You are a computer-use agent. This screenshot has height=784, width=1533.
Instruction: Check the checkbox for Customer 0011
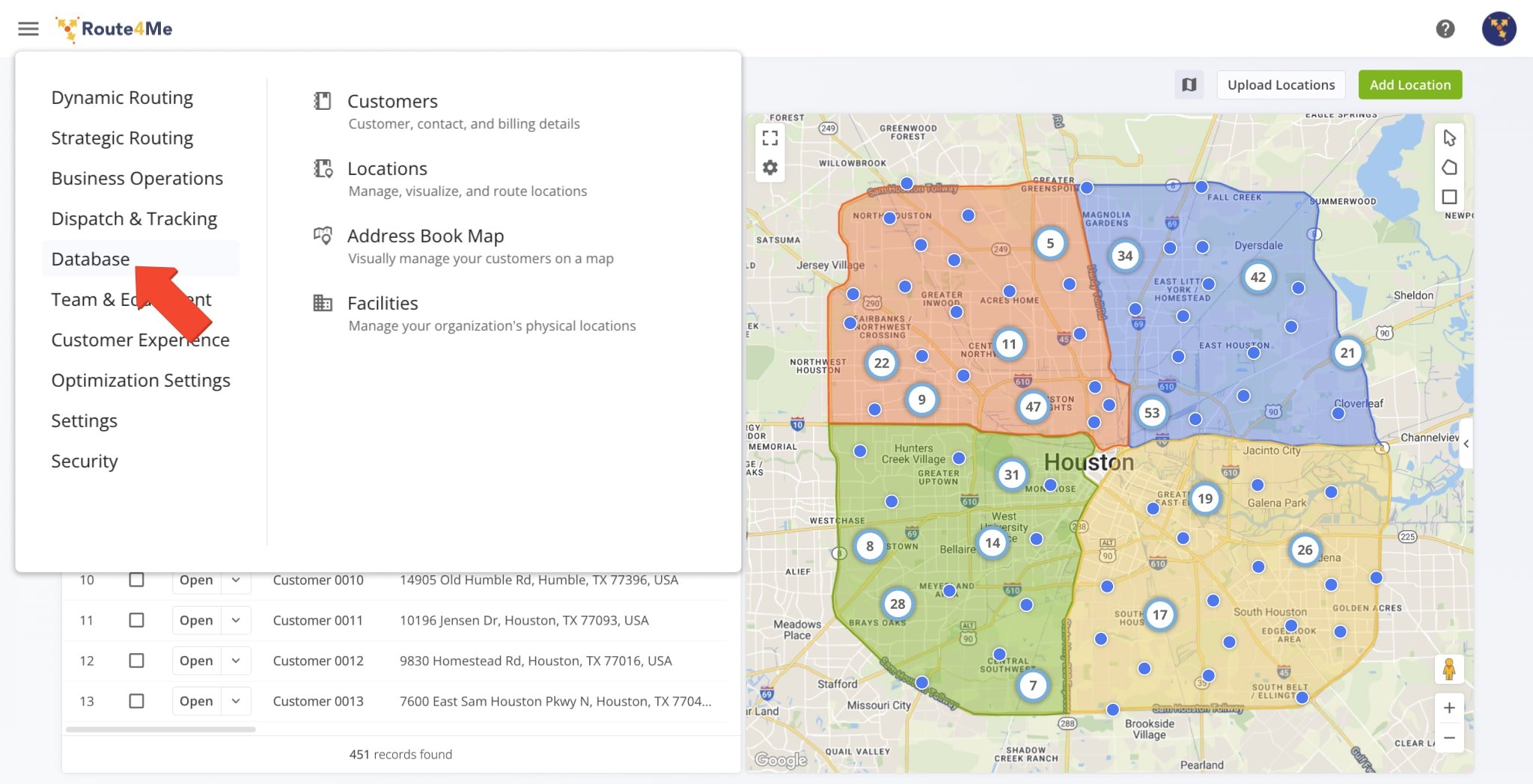(x=136, y=619)
